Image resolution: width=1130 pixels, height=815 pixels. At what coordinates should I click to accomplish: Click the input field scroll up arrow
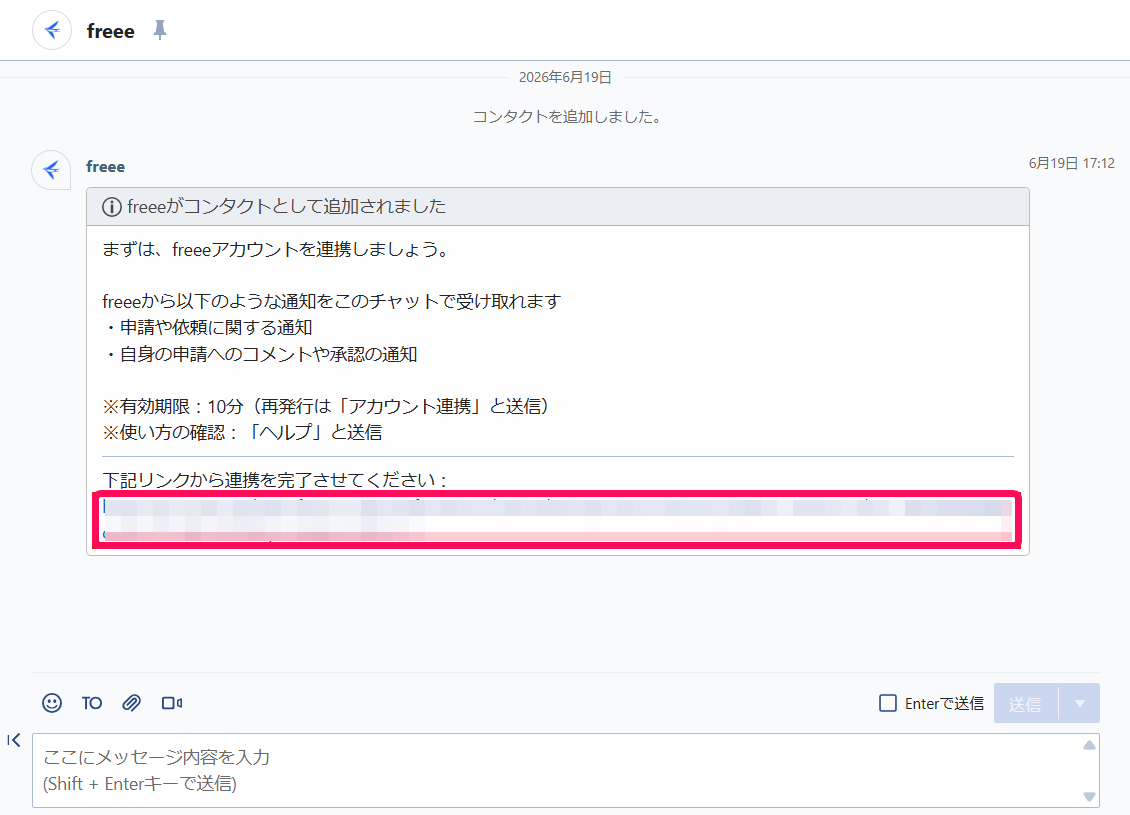[1089, 745]
